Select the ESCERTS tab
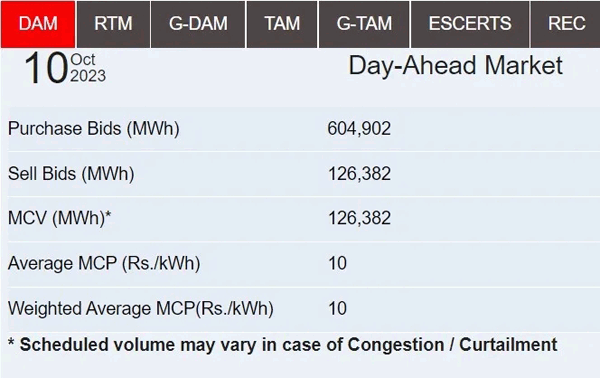Screen dimensions: 600x378 click(470, 24)
